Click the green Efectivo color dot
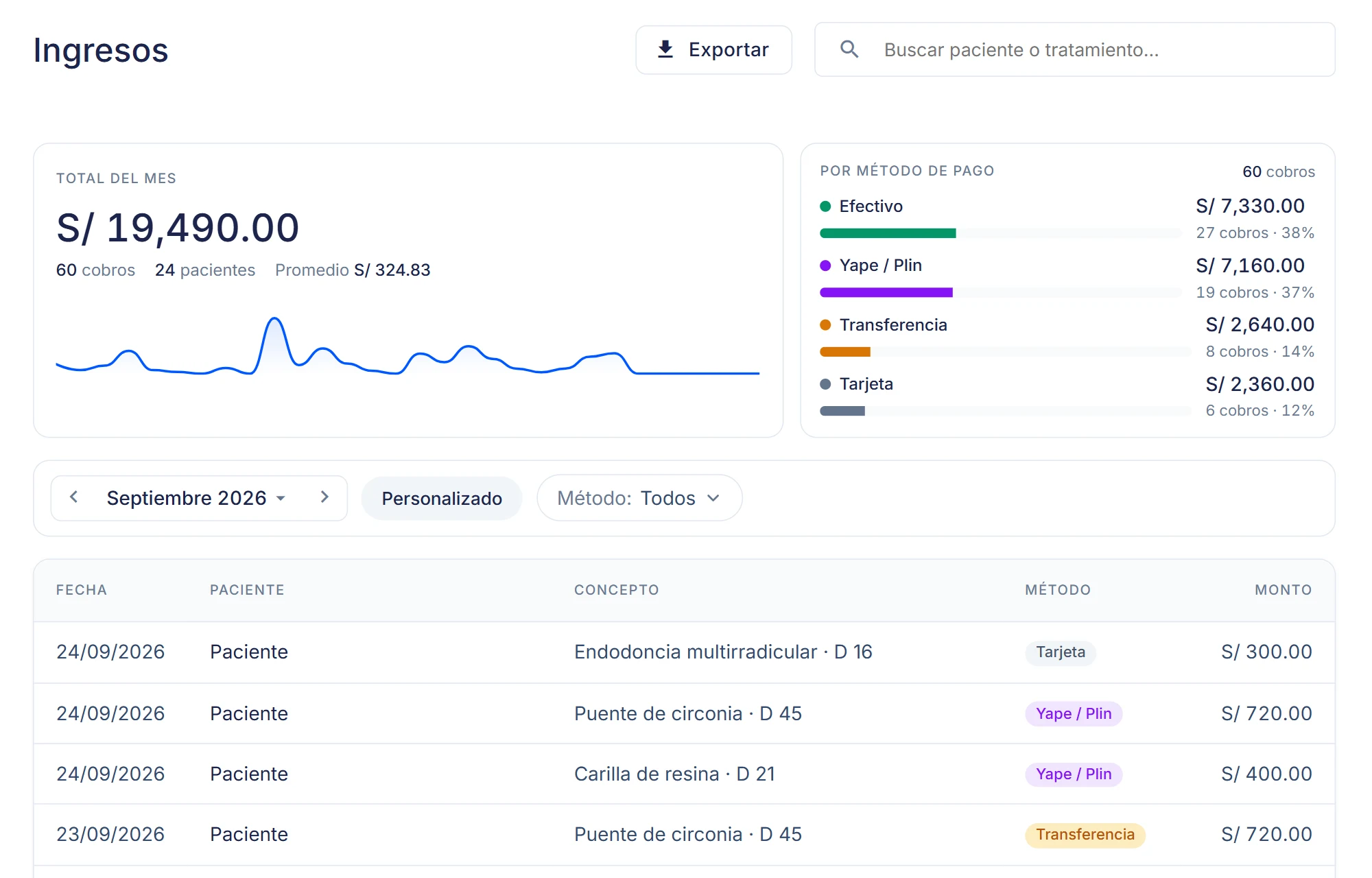This screenshot has height=878, width=1372. [x=825, y=206]
